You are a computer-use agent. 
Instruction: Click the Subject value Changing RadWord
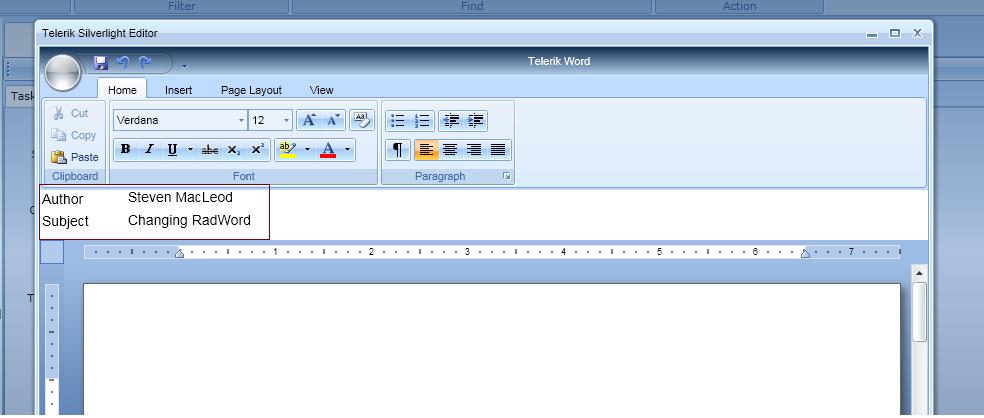pyautogui.click(x=190, y=220)
